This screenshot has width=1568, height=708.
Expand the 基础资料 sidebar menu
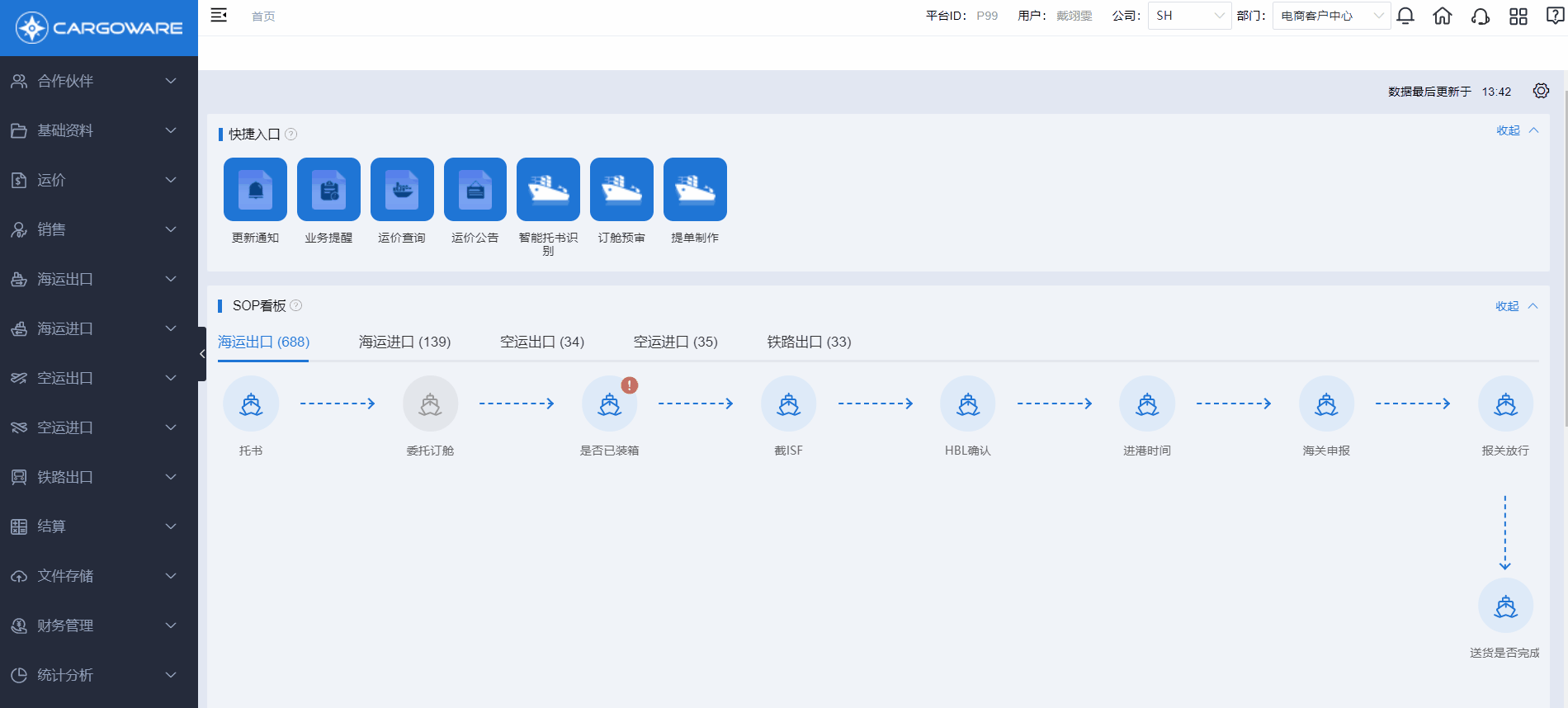(99, 130)
